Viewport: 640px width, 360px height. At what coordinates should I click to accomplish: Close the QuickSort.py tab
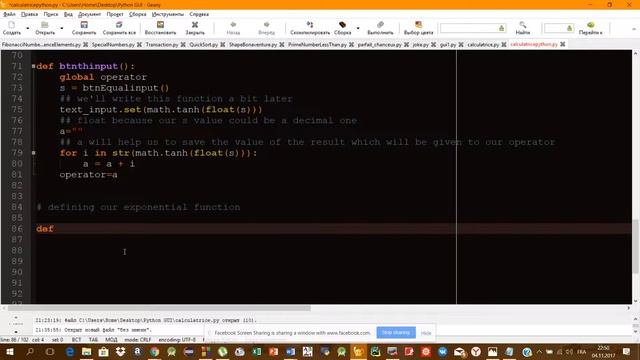(x=222, y=44)
